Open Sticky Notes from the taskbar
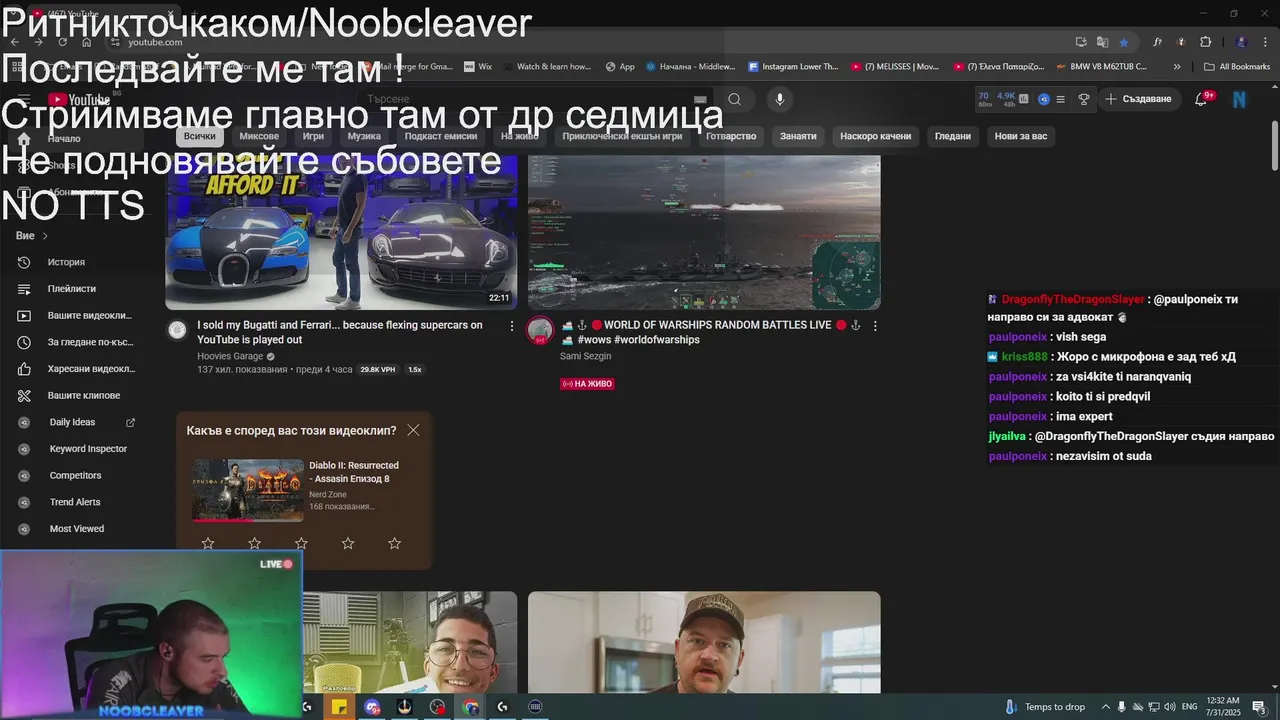Viewport: 1280px width, 720px height. (x=339, y=707)
